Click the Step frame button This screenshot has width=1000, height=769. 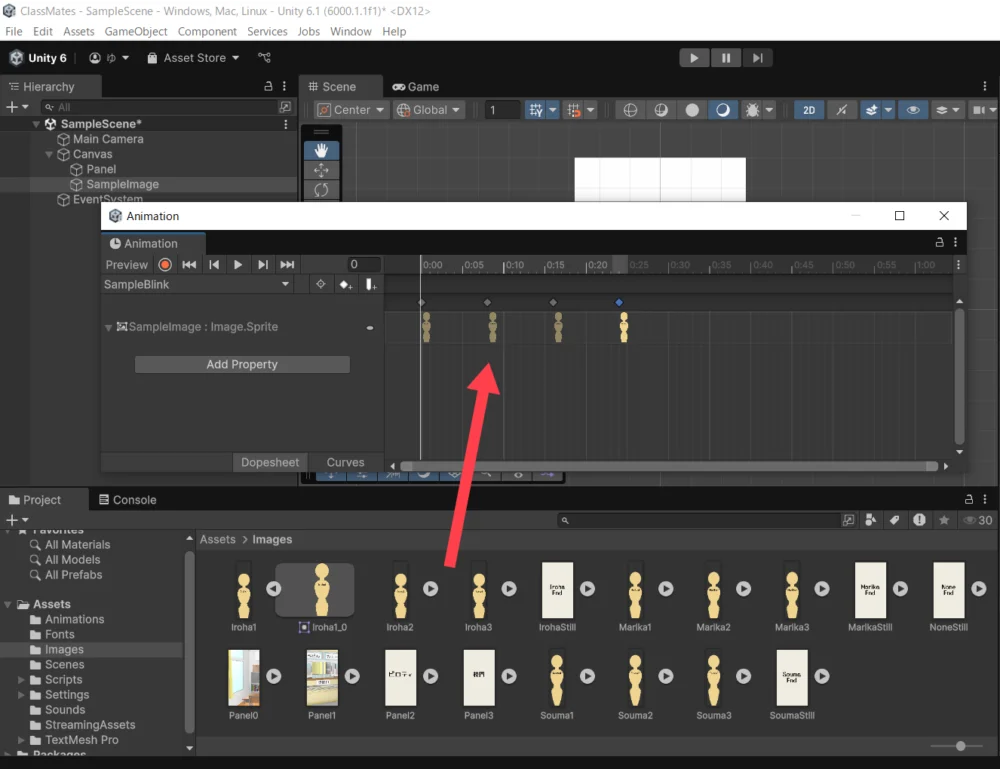click(758, 58)
